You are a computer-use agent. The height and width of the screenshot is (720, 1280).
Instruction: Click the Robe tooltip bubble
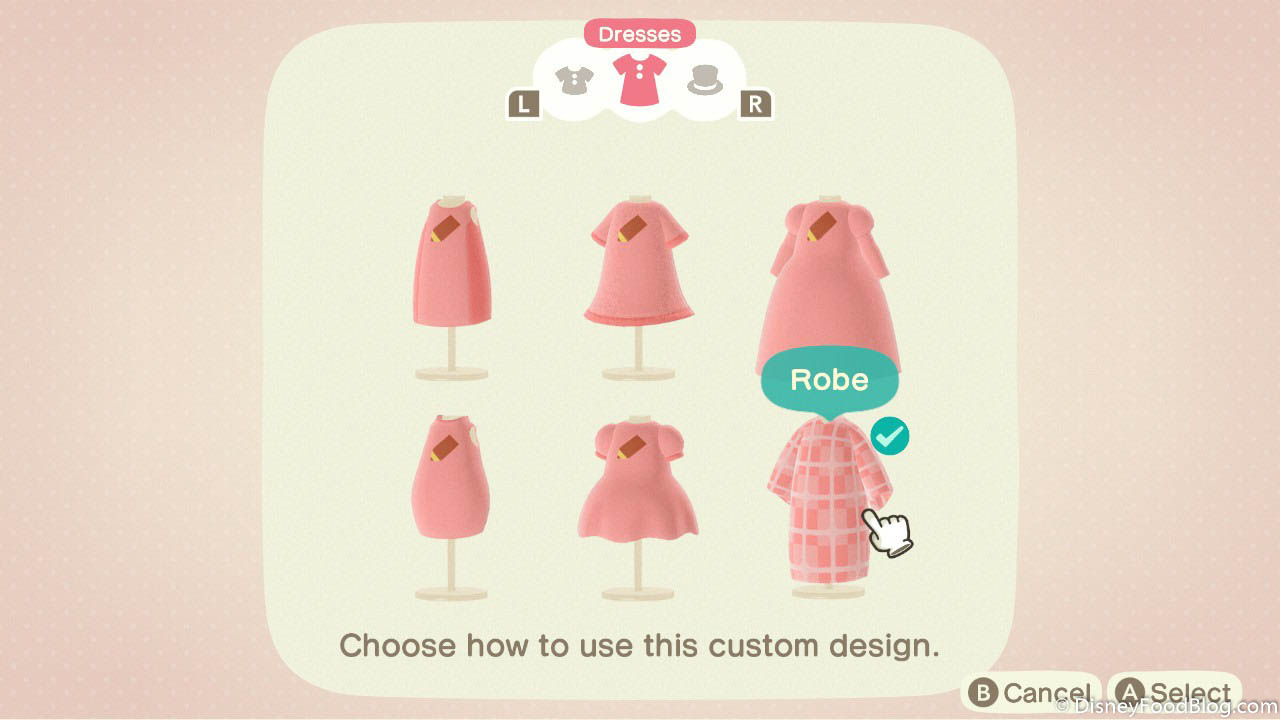click(829, 380)
